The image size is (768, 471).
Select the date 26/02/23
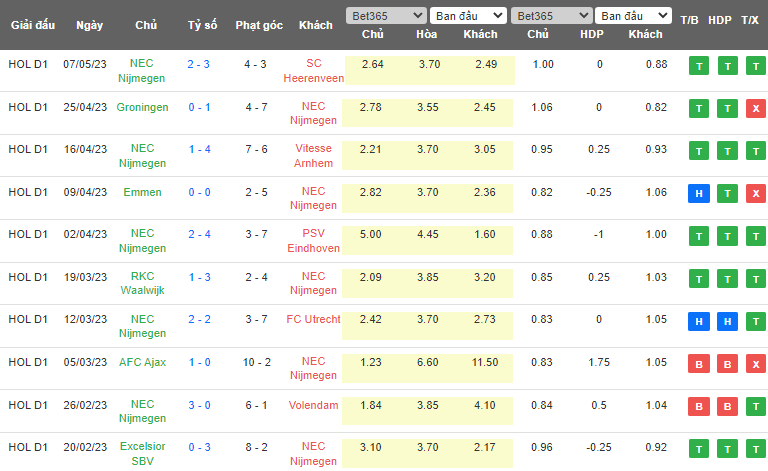tap(85, 405)
